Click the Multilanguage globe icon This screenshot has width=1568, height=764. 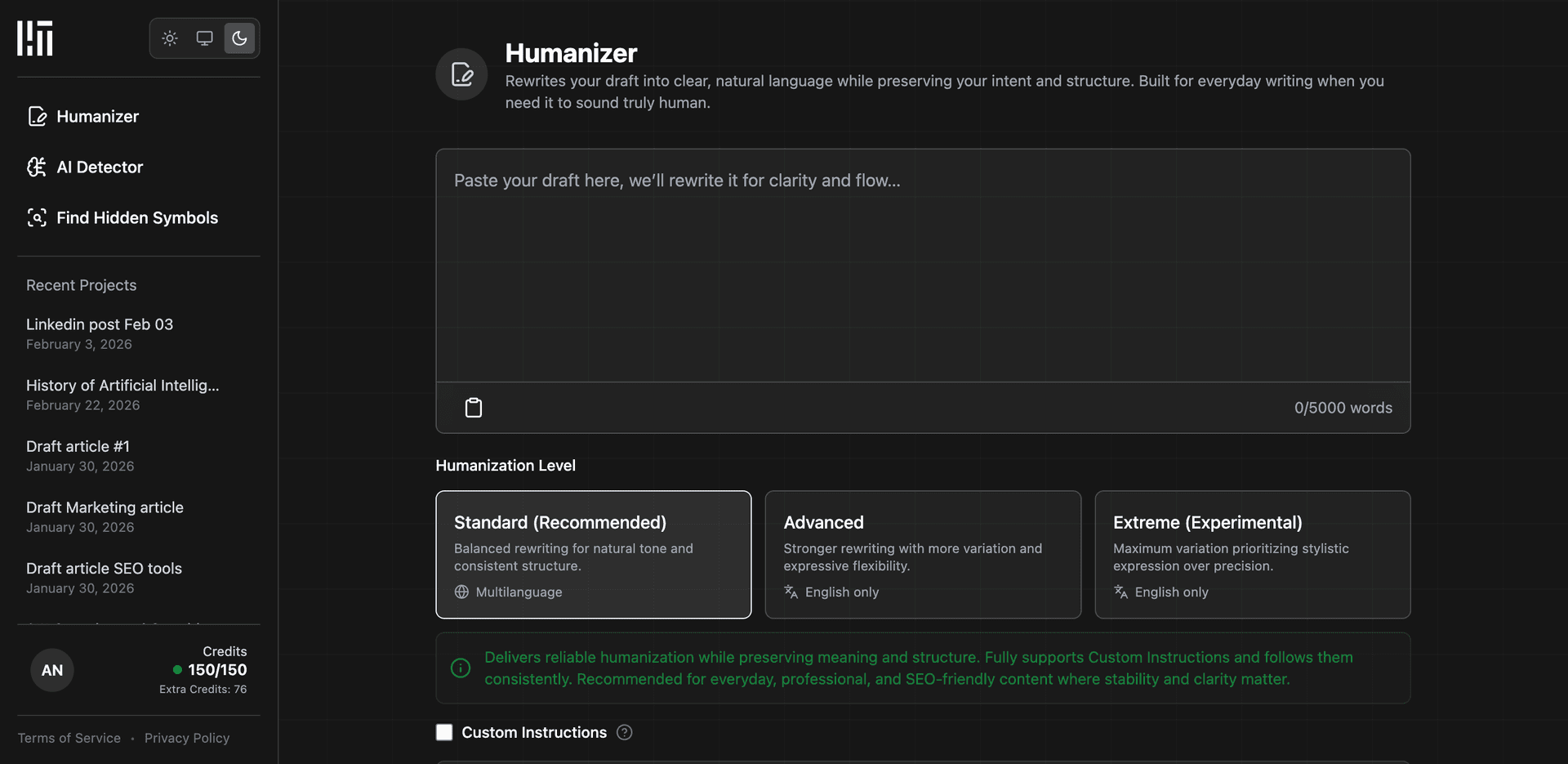click(461, 592)
